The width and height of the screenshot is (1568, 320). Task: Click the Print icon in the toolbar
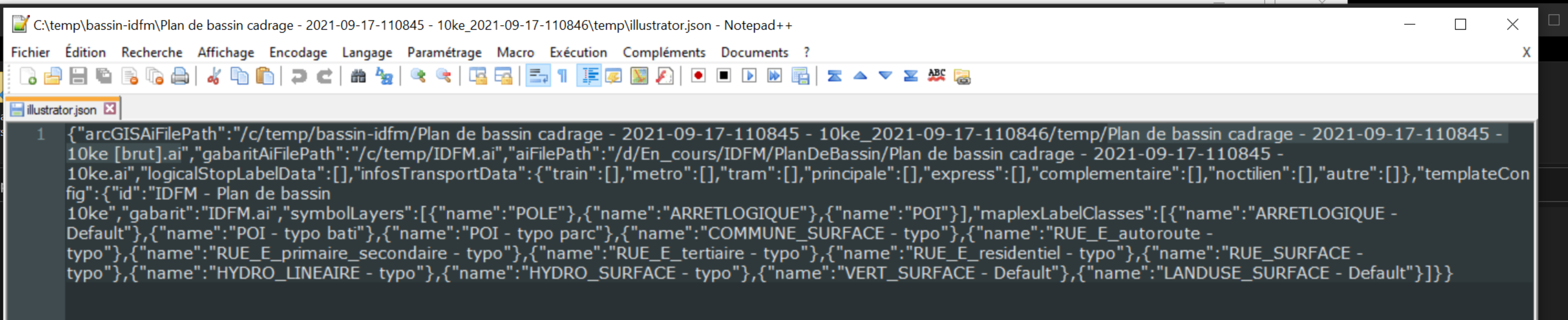click(x=180, y=76)
